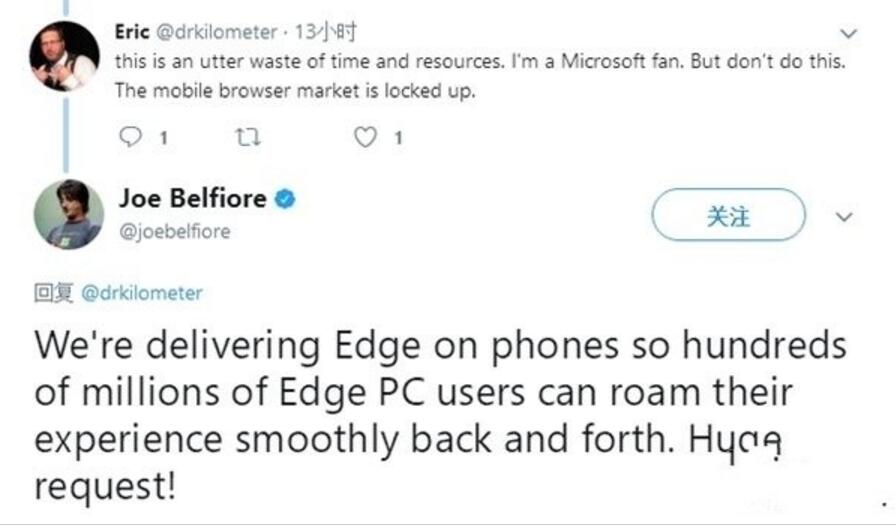The width and height of the screenshot is (896, 528).
Task: Click the reply speech bubble icon under Eric's tweet
Action: (x=130, y=137)
